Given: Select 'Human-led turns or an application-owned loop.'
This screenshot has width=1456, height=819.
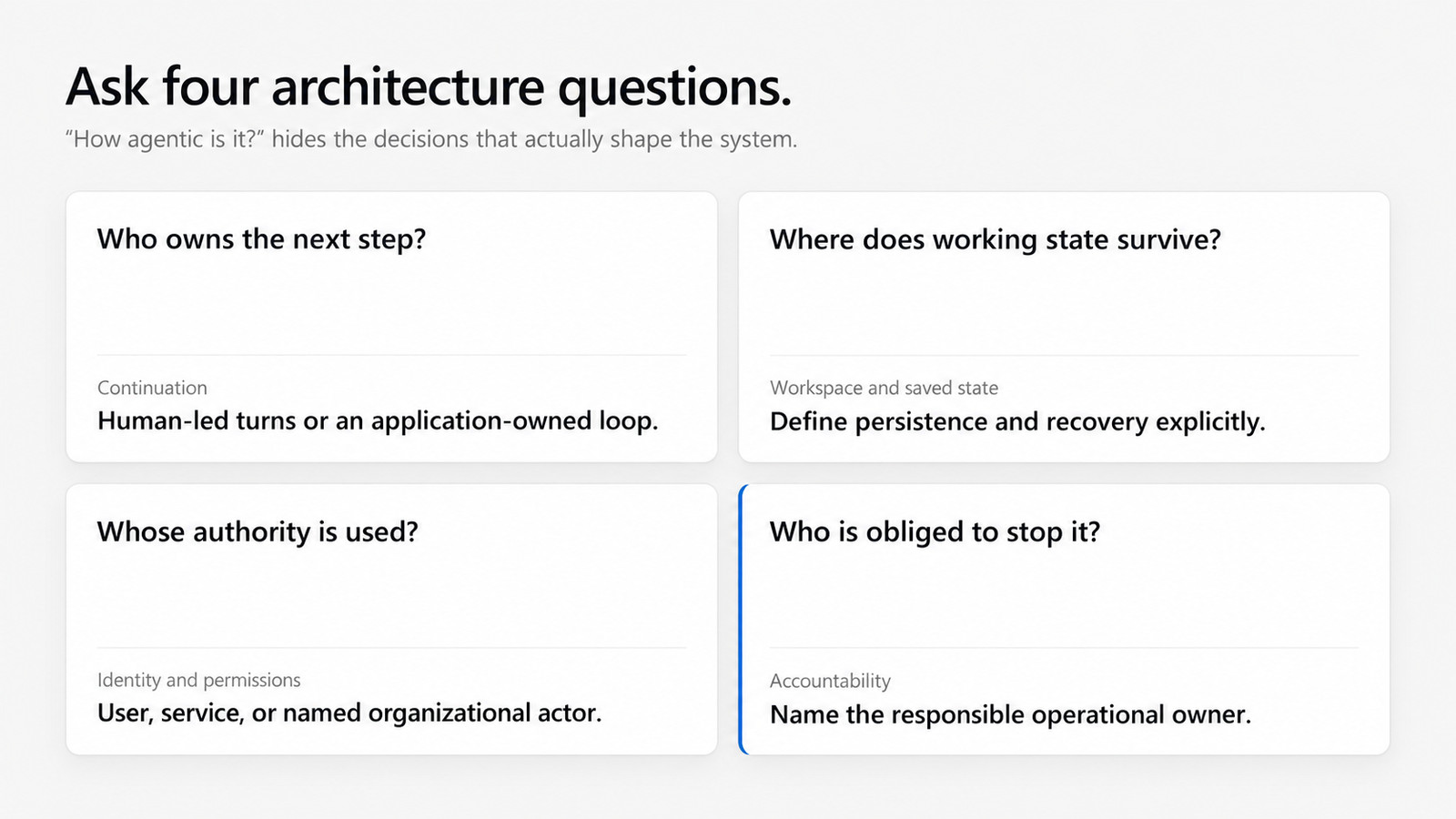Looking at the screenshot, I should coord(378,421).
